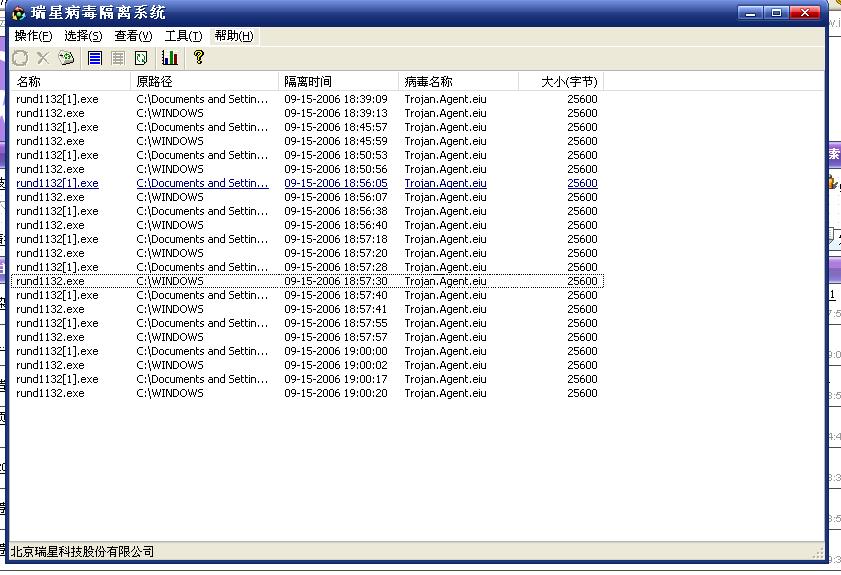The width and height of the screenshot is (841, 575).
Task: Click the underlined C:\Documents and Settin... path
Action: click(x=202, y=183)
